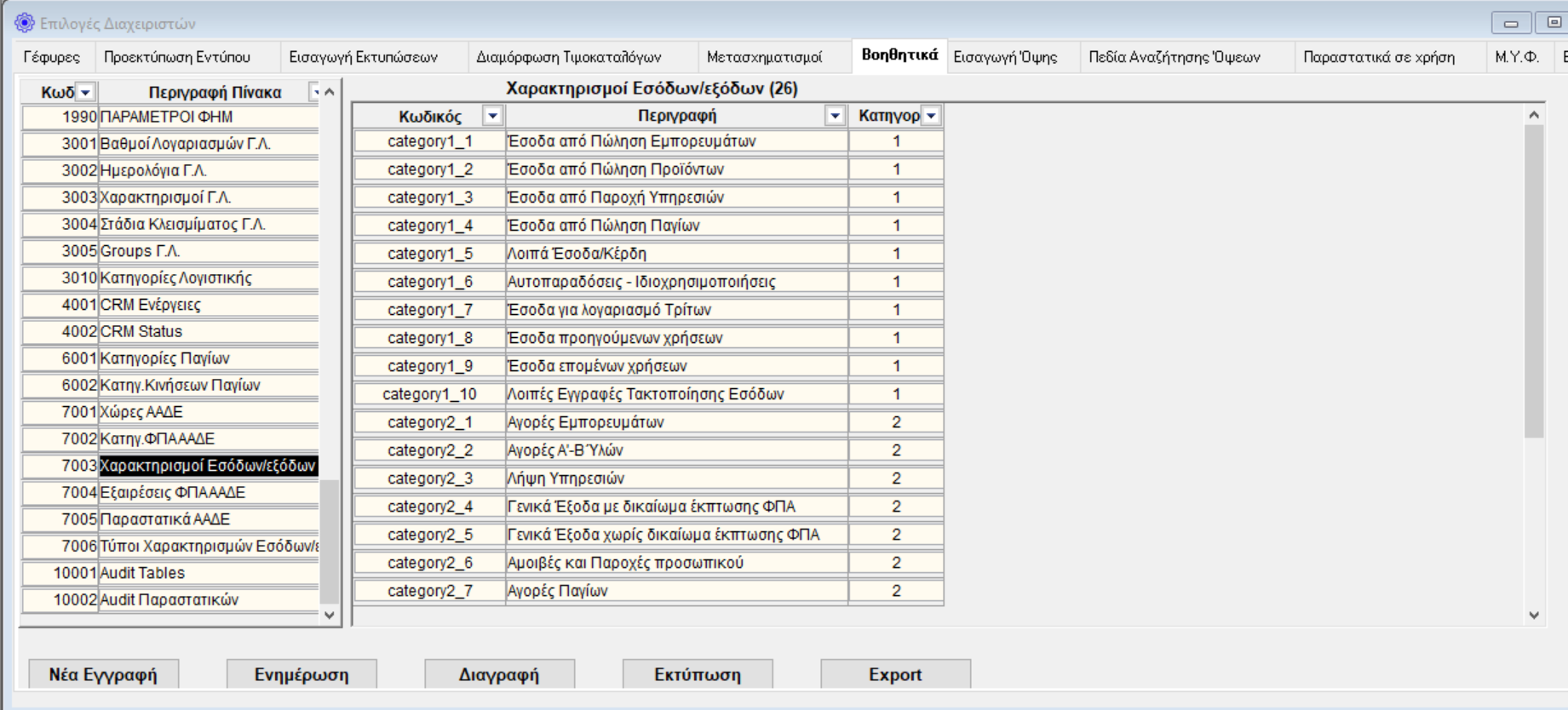Click the Ενημέρωση button
1568x710 pixels.
click(x=302, y=674)
